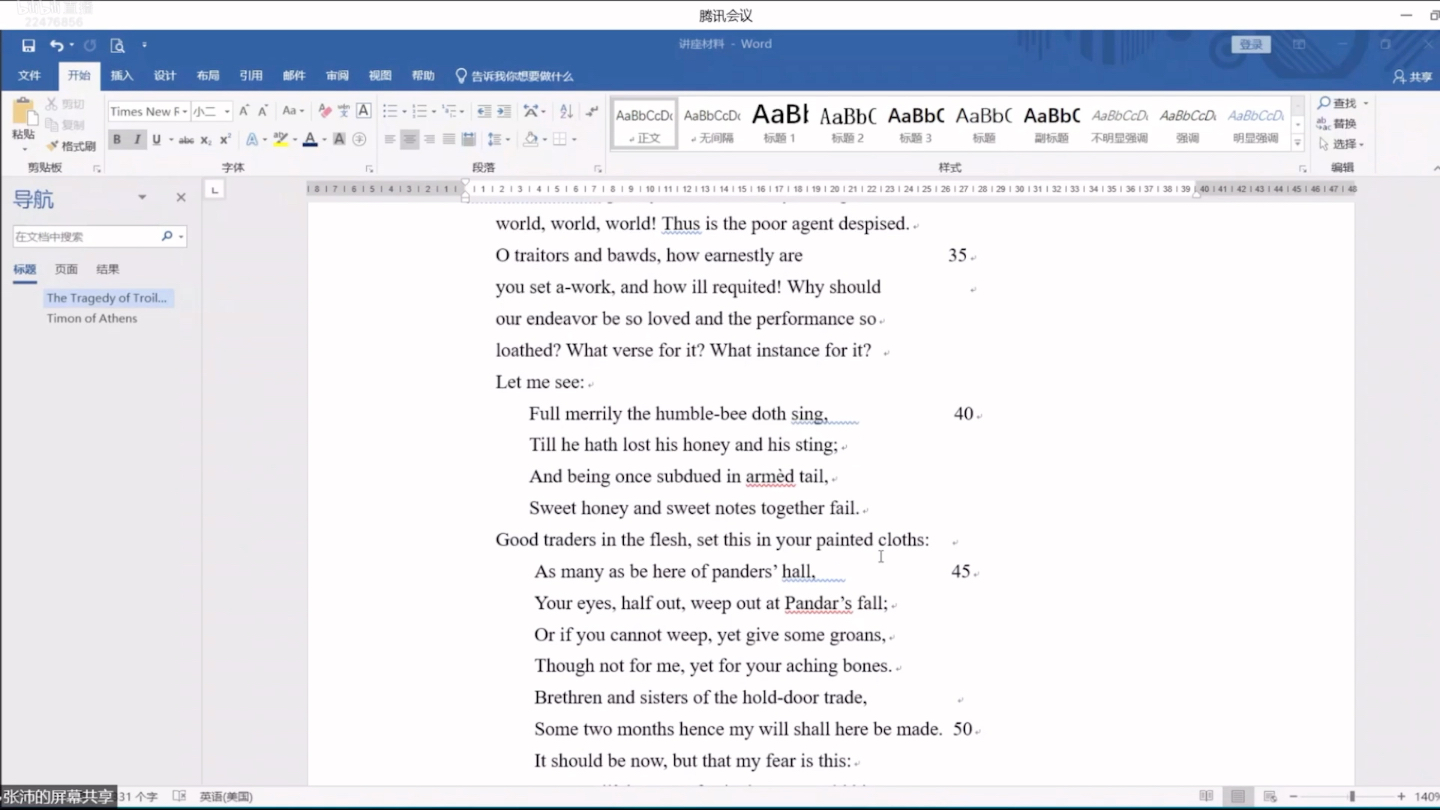Open the Design (设计) ribbon tab

point(164,76)
